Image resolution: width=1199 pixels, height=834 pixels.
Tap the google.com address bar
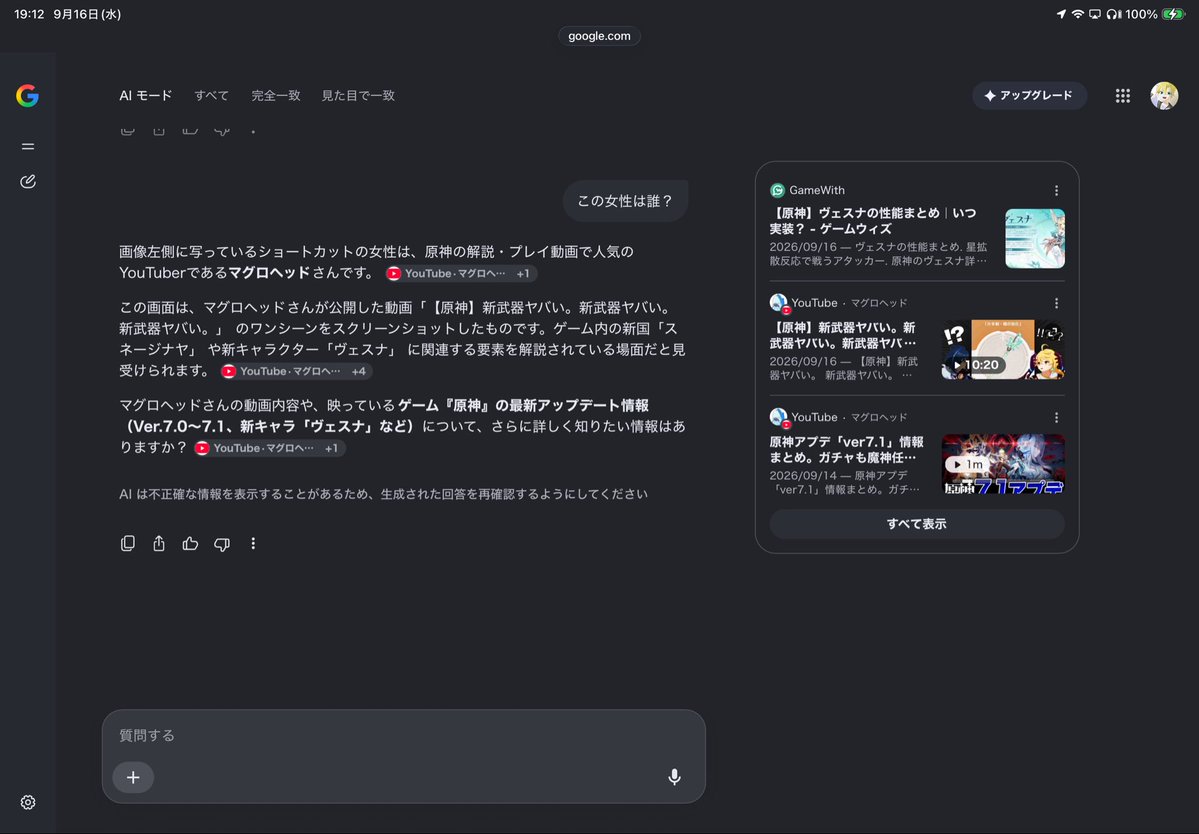599,36
